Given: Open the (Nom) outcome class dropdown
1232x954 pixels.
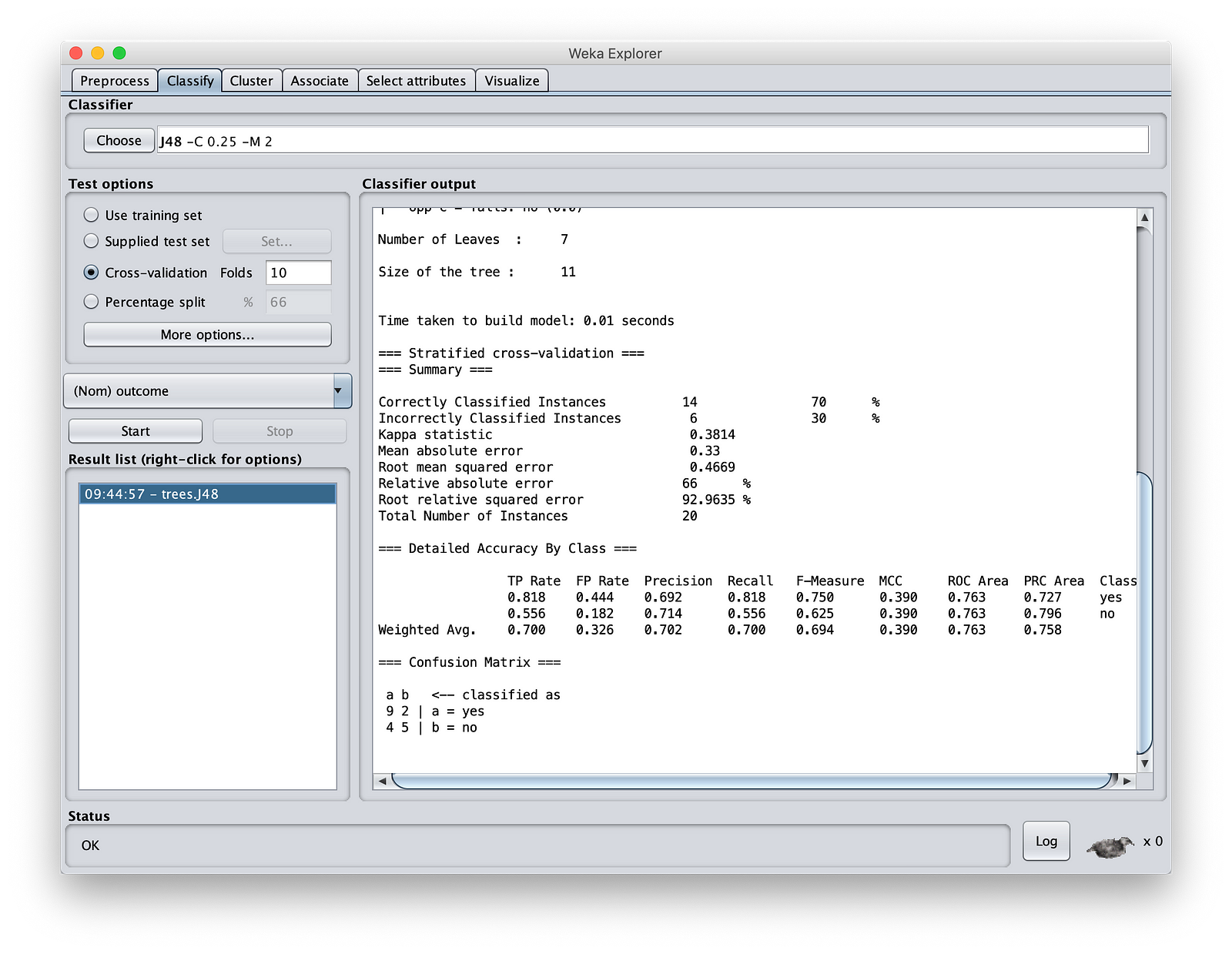Looking at the screenshot, I should (x=207, y=391).
